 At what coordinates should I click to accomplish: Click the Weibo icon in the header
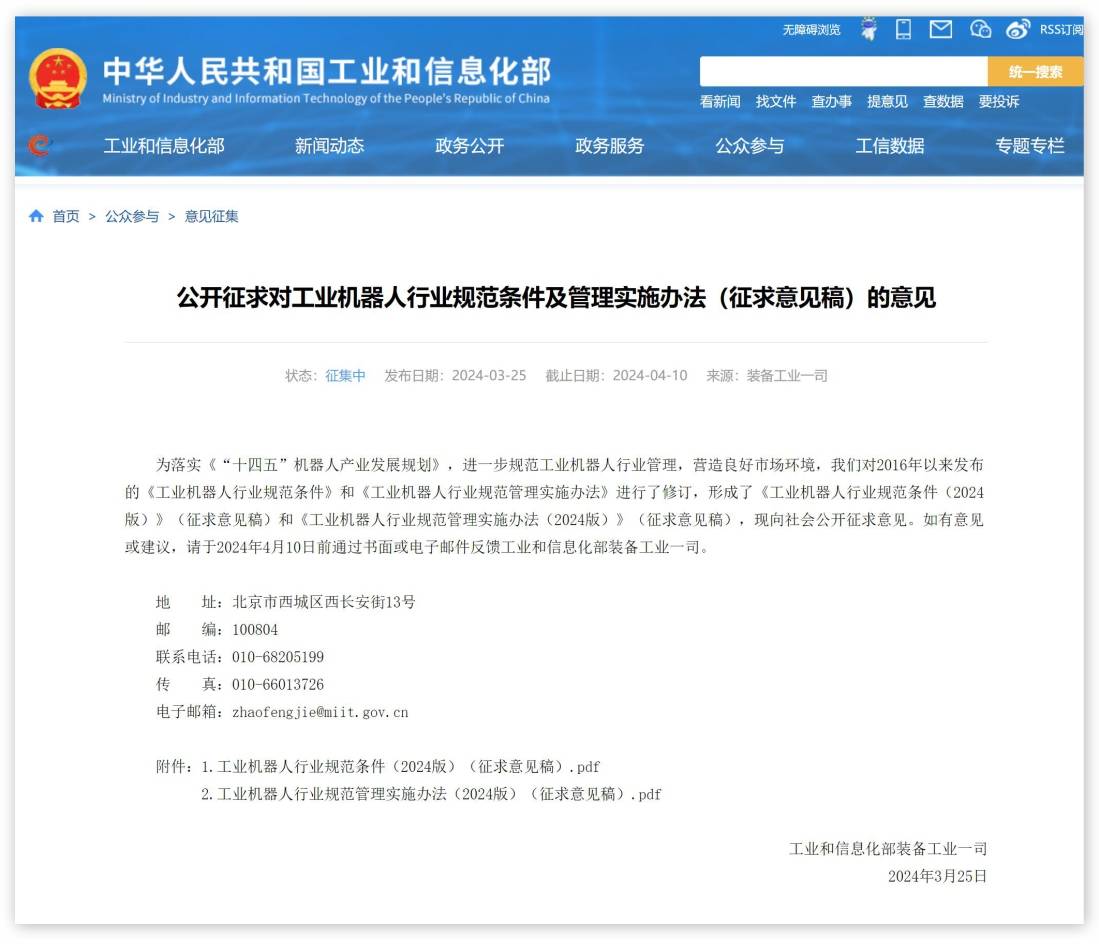tap(1017, 30)
